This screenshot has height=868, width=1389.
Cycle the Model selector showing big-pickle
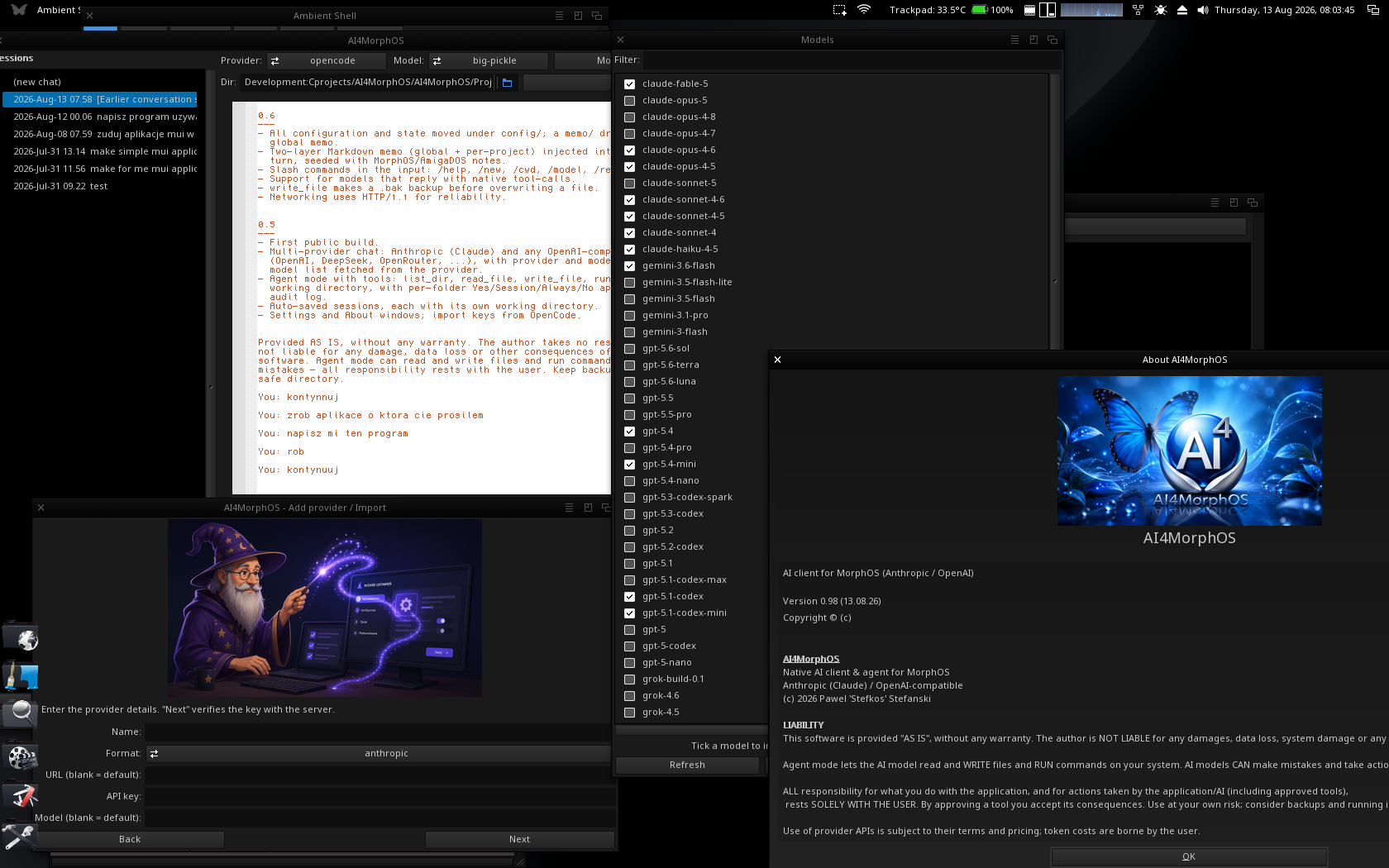(x=488, y=60)
